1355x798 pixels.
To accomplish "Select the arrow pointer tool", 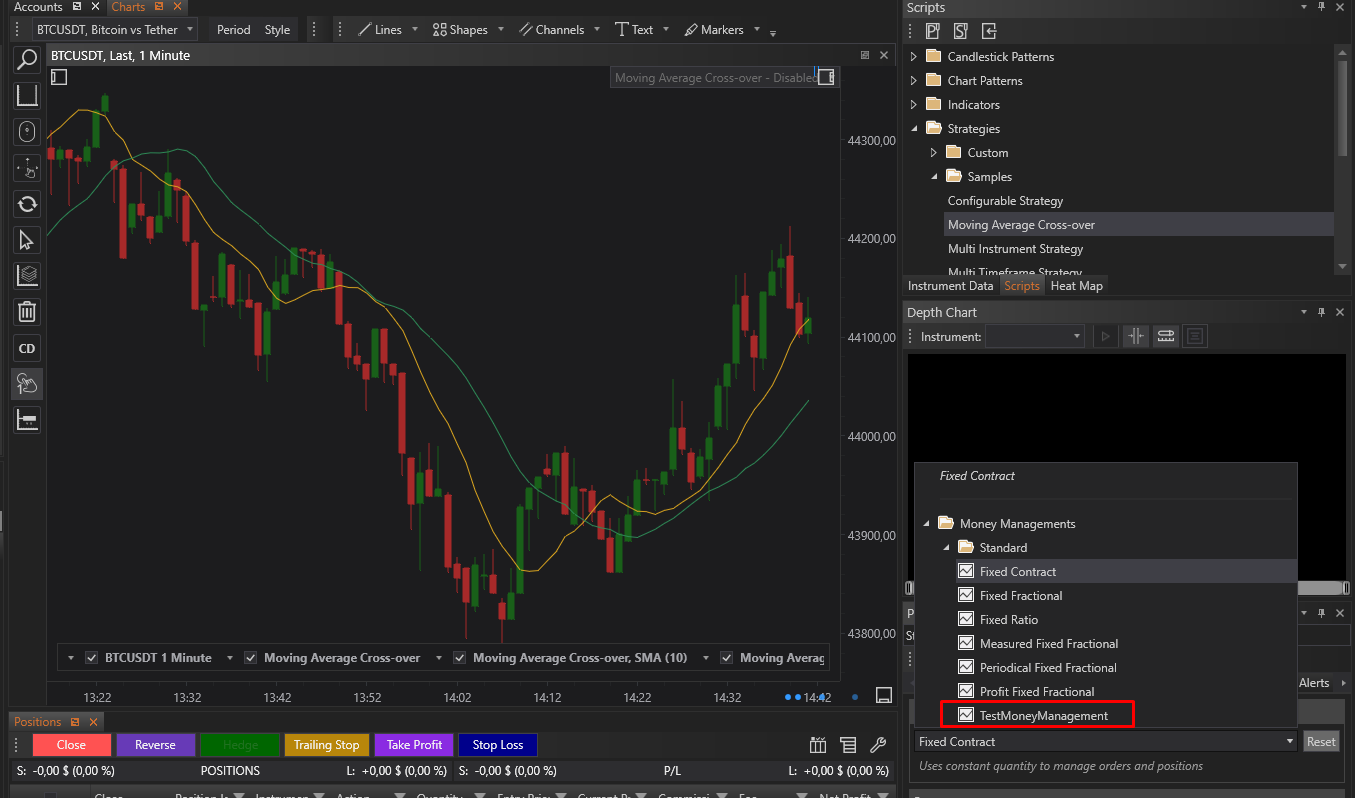I will point(27,240).
